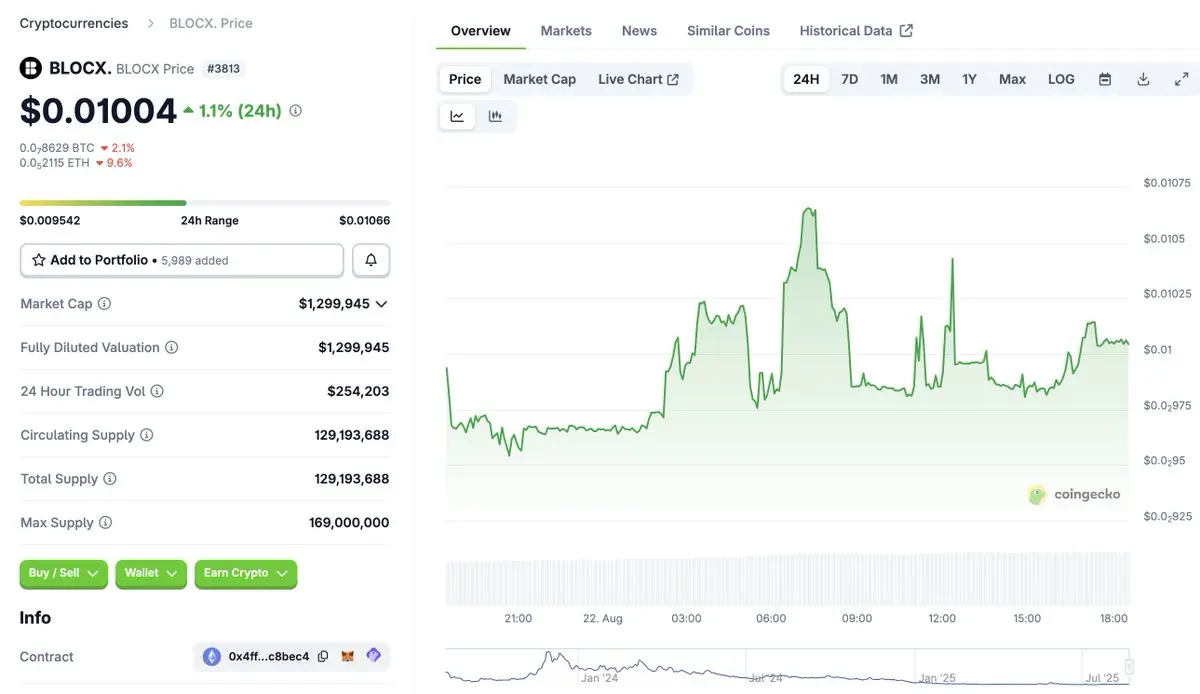Viewport: 1200px width, 694px height.
Task: Open Live Chart in new window
Action: pos(639,79)
